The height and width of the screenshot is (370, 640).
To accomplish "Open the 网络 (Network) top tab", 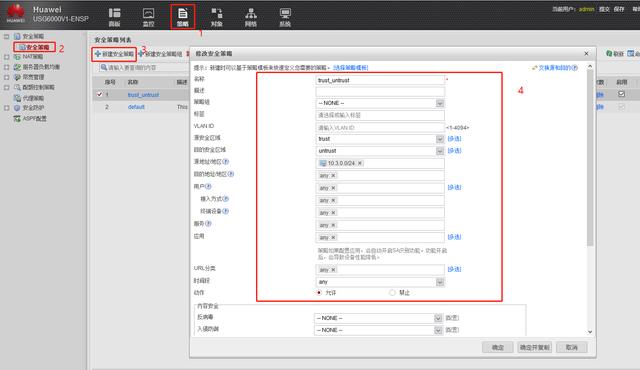I will [x=251, y=17].
